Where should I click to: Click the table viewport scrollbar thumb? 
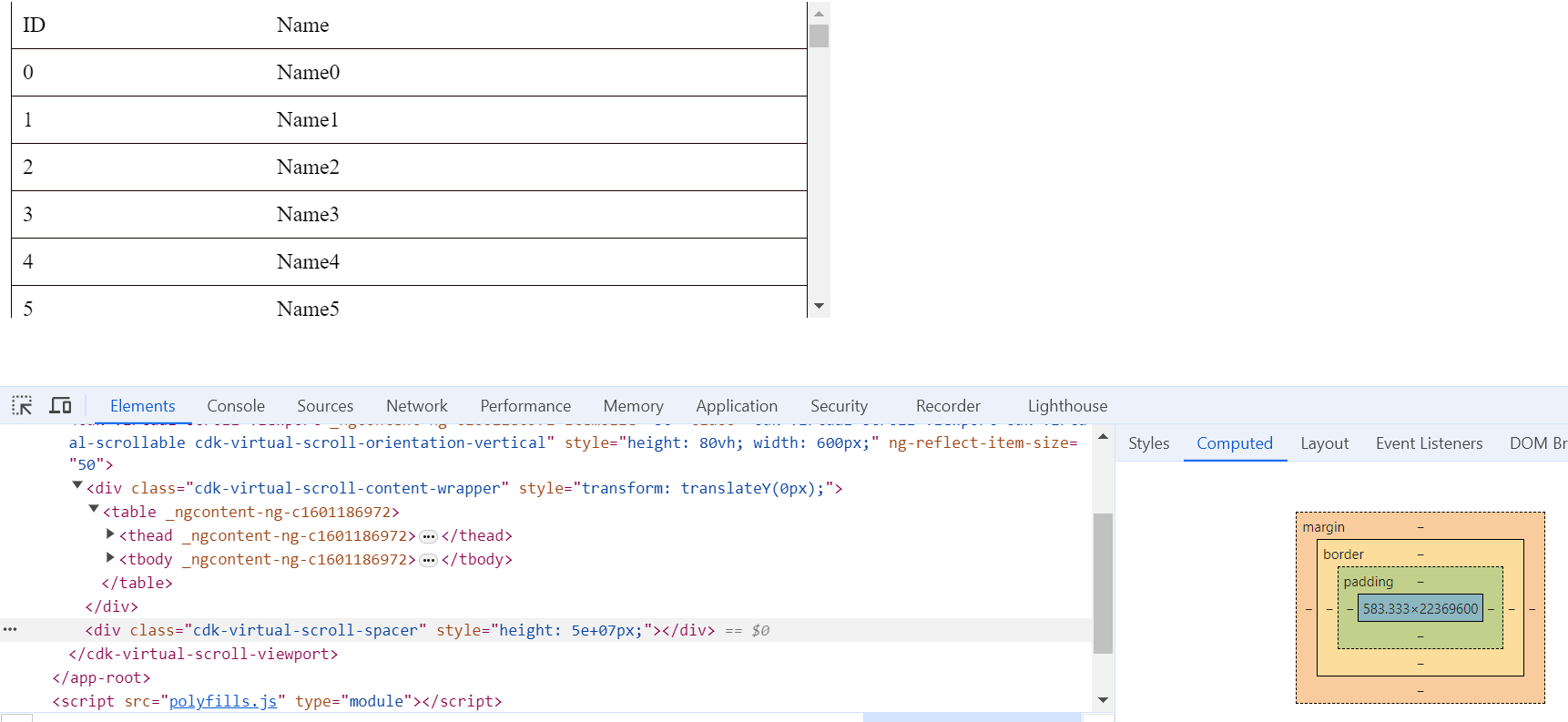(819, 36)
